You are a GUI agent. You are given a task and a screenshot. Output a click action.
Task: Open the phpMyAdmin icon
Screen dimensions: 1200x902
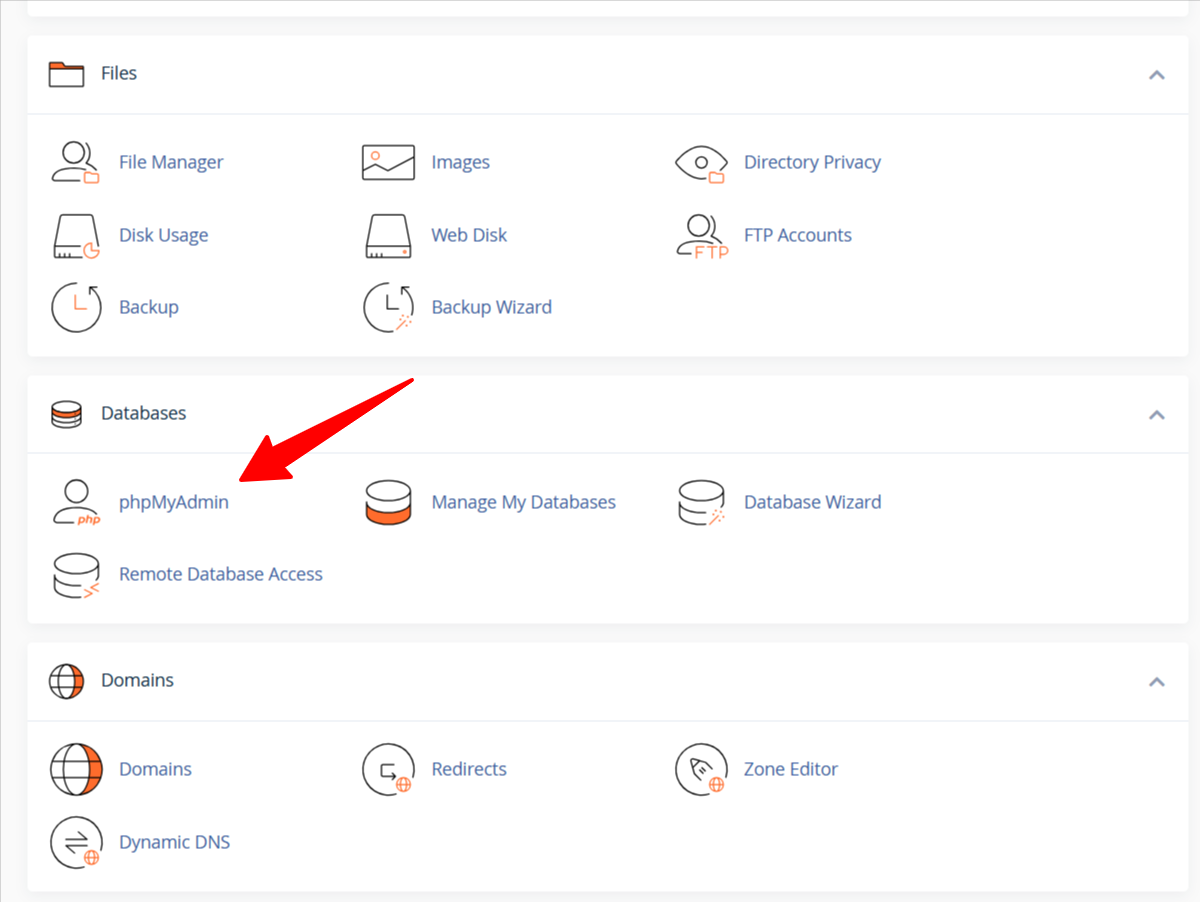(76, 502)
